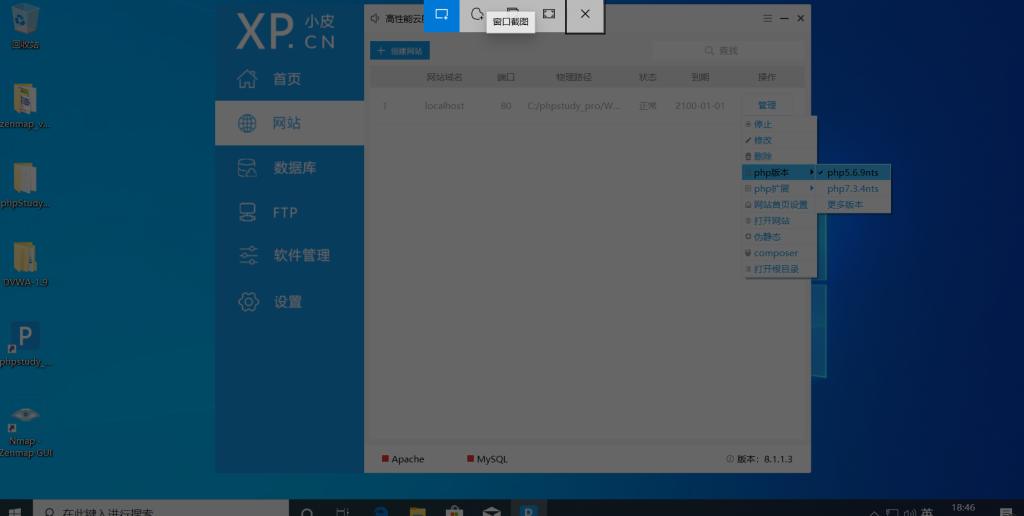Close the snipping toolbar with X
The height and width of the screenshot is (516, 1024).
(585, 14)
